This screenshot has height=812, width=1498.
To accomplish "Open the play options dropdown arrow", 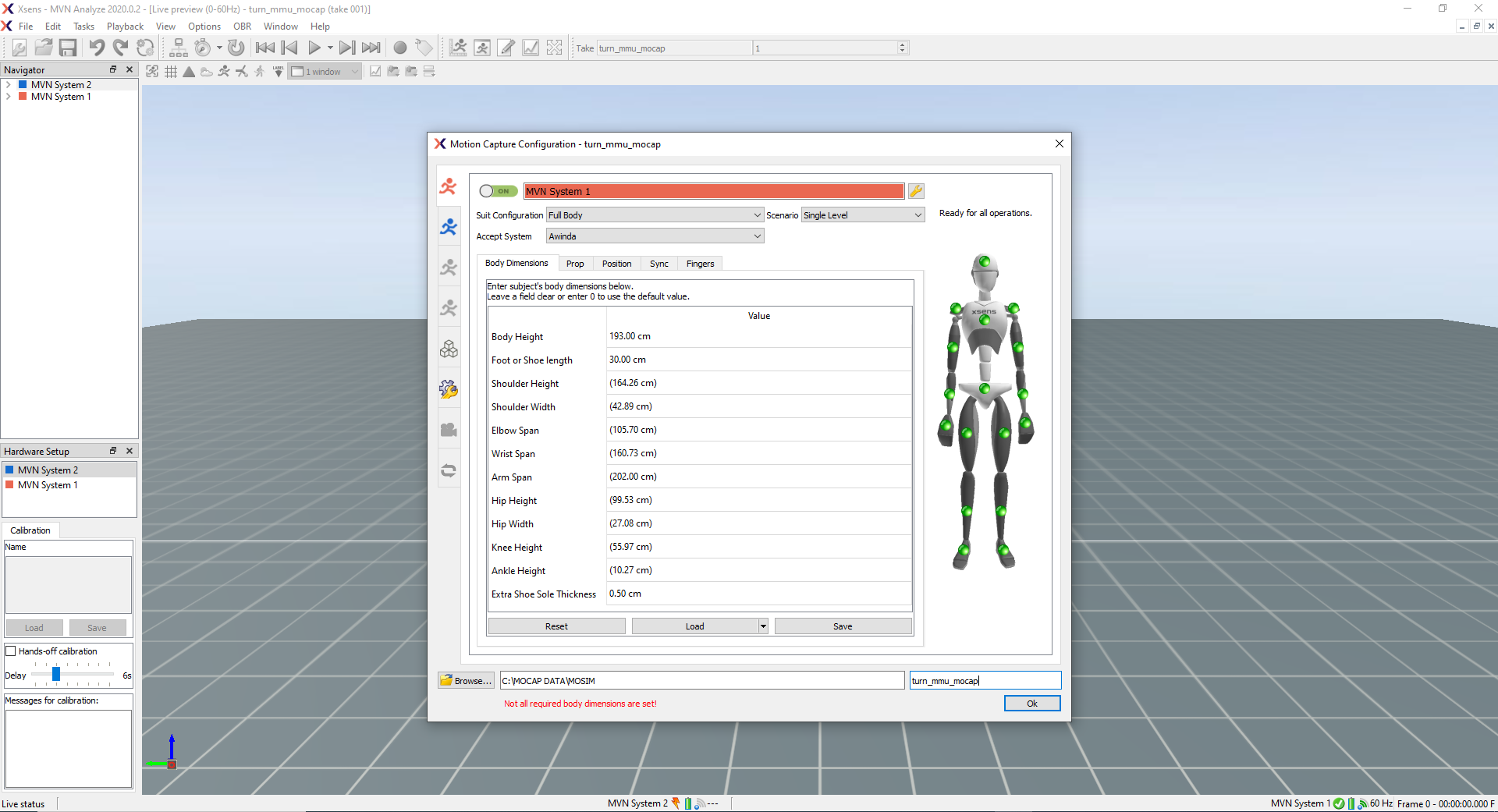I will point(330,48).
